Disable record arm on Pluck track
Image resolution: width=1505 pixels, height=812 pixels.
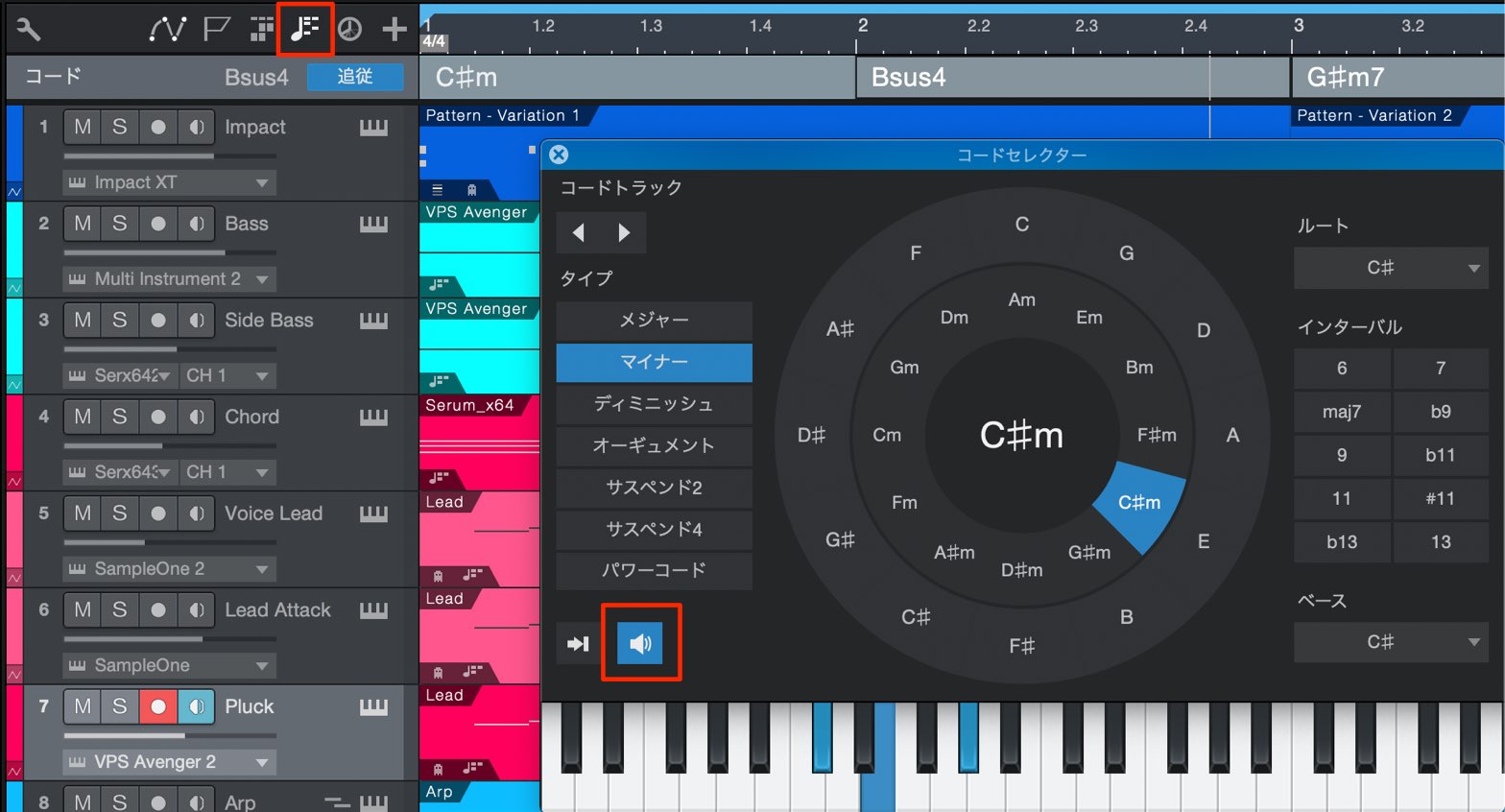click(158, 706)
